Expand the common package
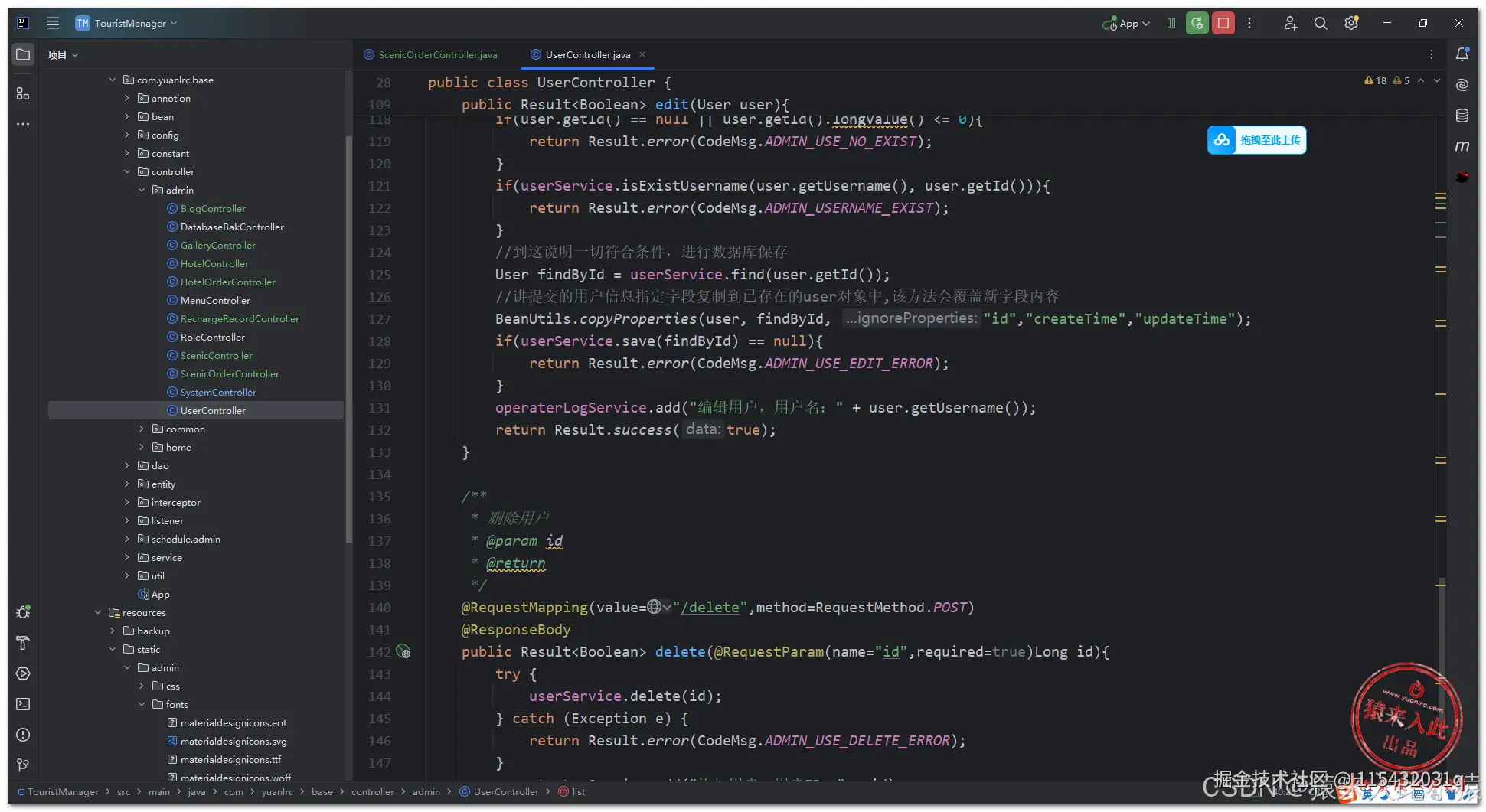Image resolution: width=1486 pixels, height=812 pixels. coord(142,429)
